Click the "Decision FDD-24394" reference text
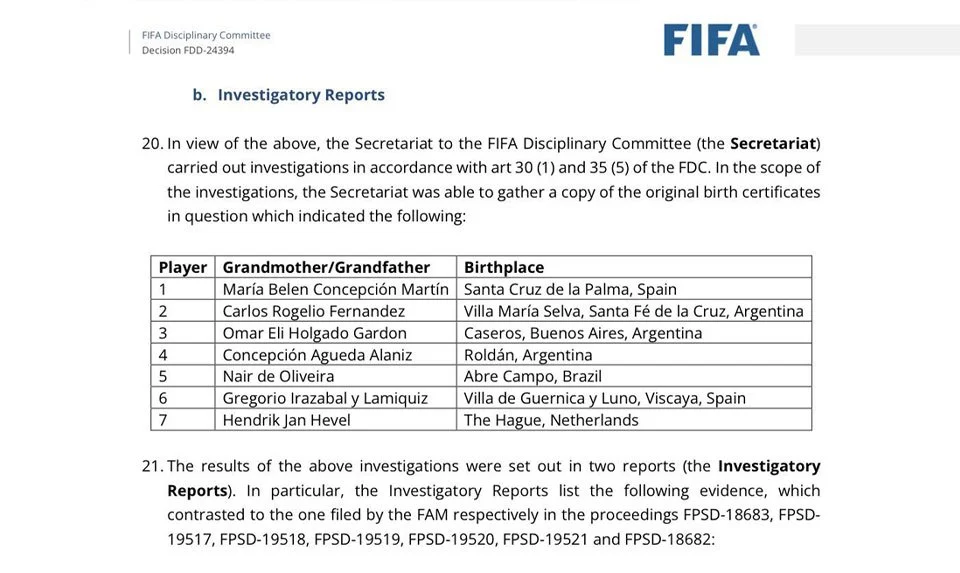 point(188,50)
